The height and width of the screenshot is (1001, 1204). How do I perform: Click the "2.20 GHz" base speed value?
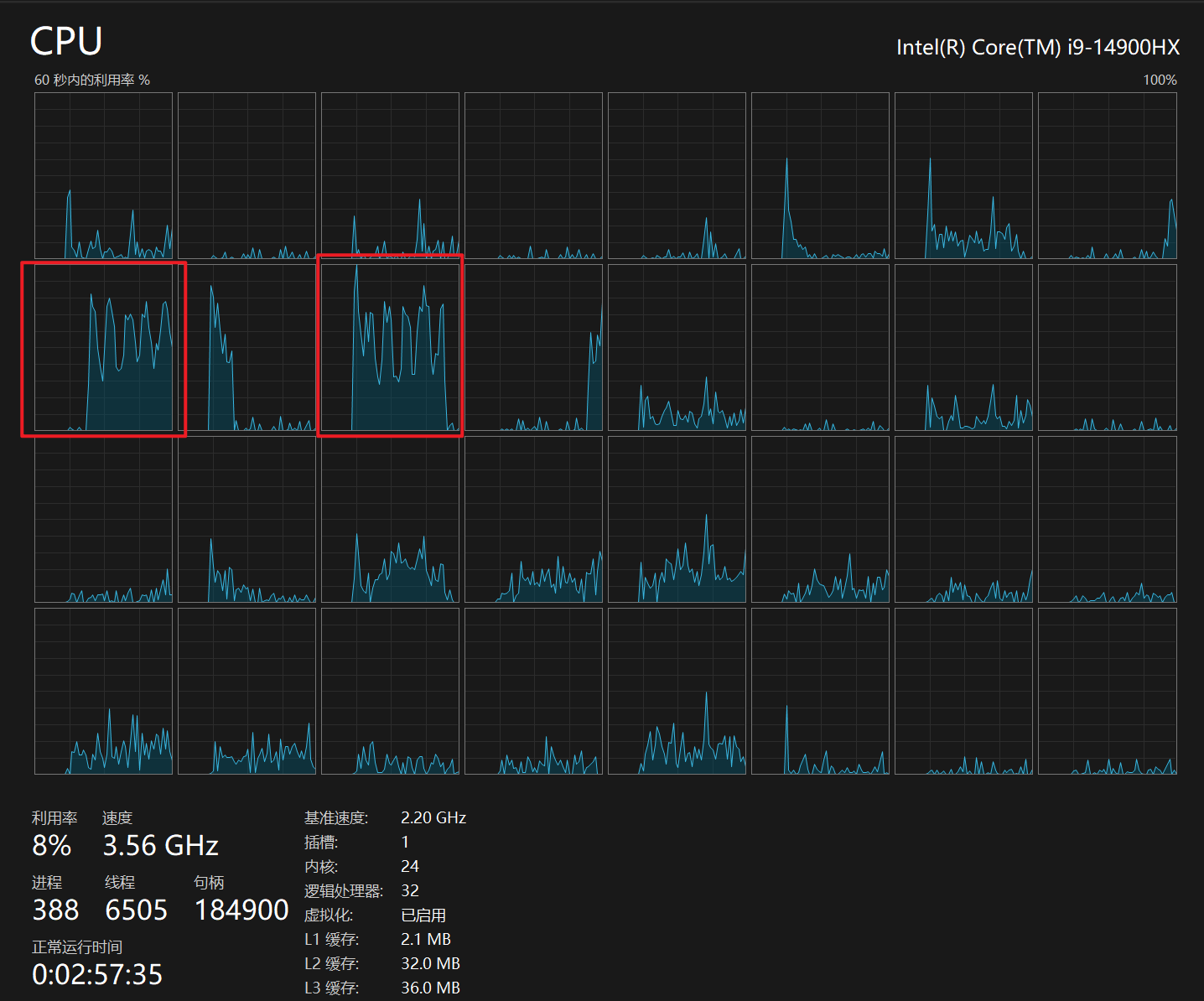coord(433,817)
